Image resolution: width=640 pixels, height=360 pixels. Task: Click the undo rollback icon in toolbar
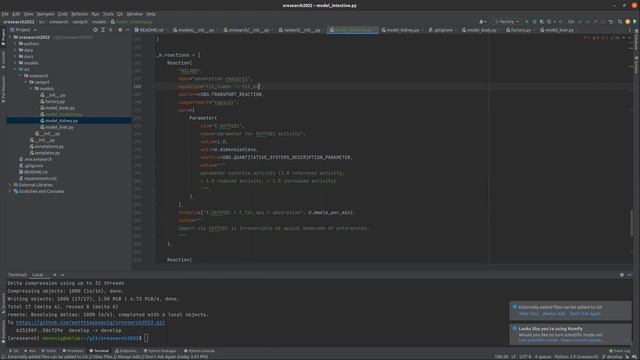pyautogui.click(x=611, y=22)
